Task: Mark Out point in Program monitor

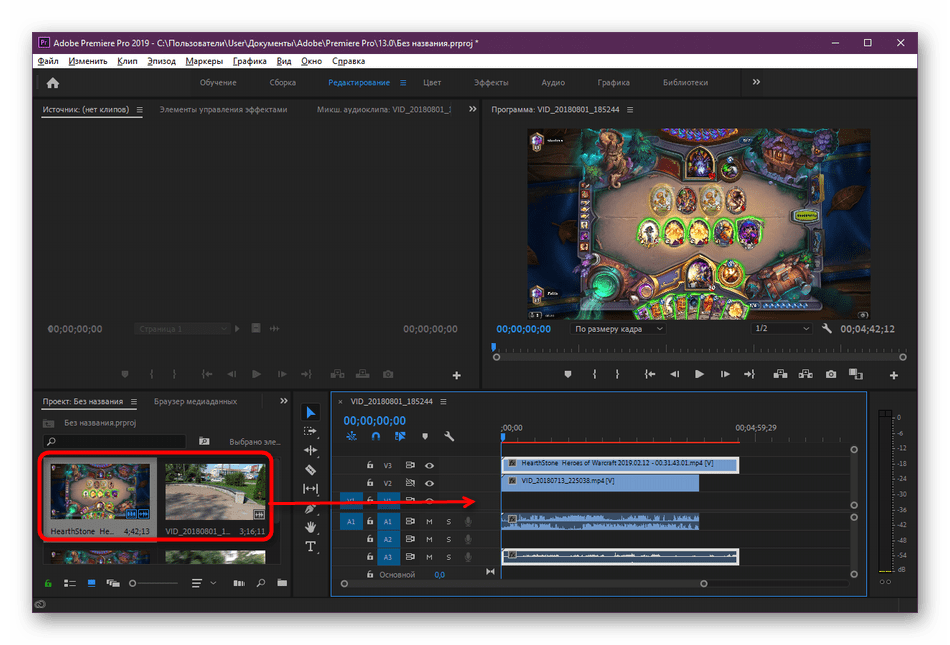Action: 617,374
